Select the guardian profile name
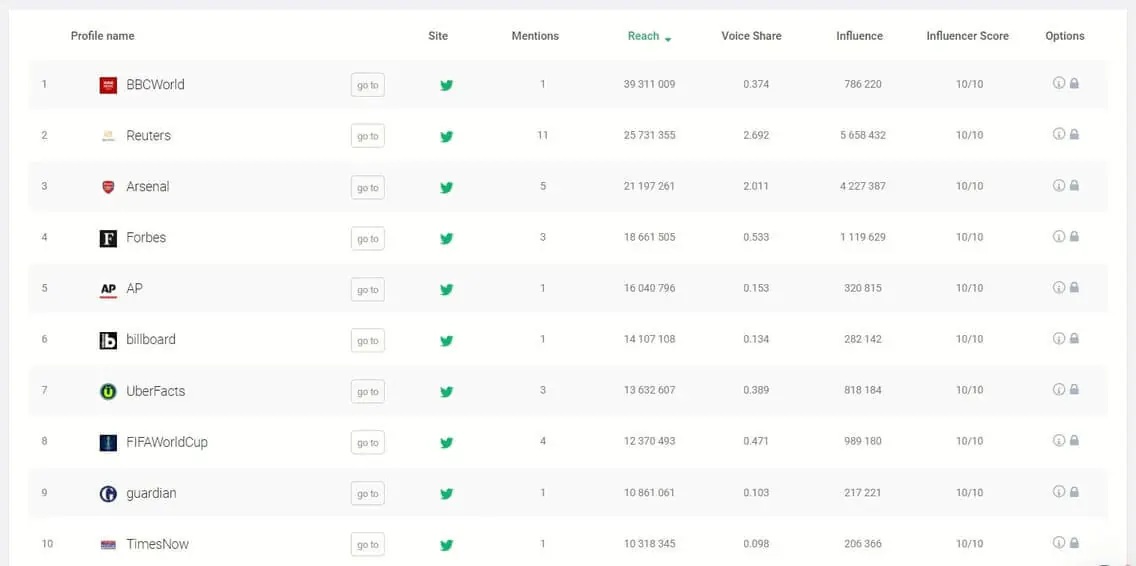 (x=151, y=493)
